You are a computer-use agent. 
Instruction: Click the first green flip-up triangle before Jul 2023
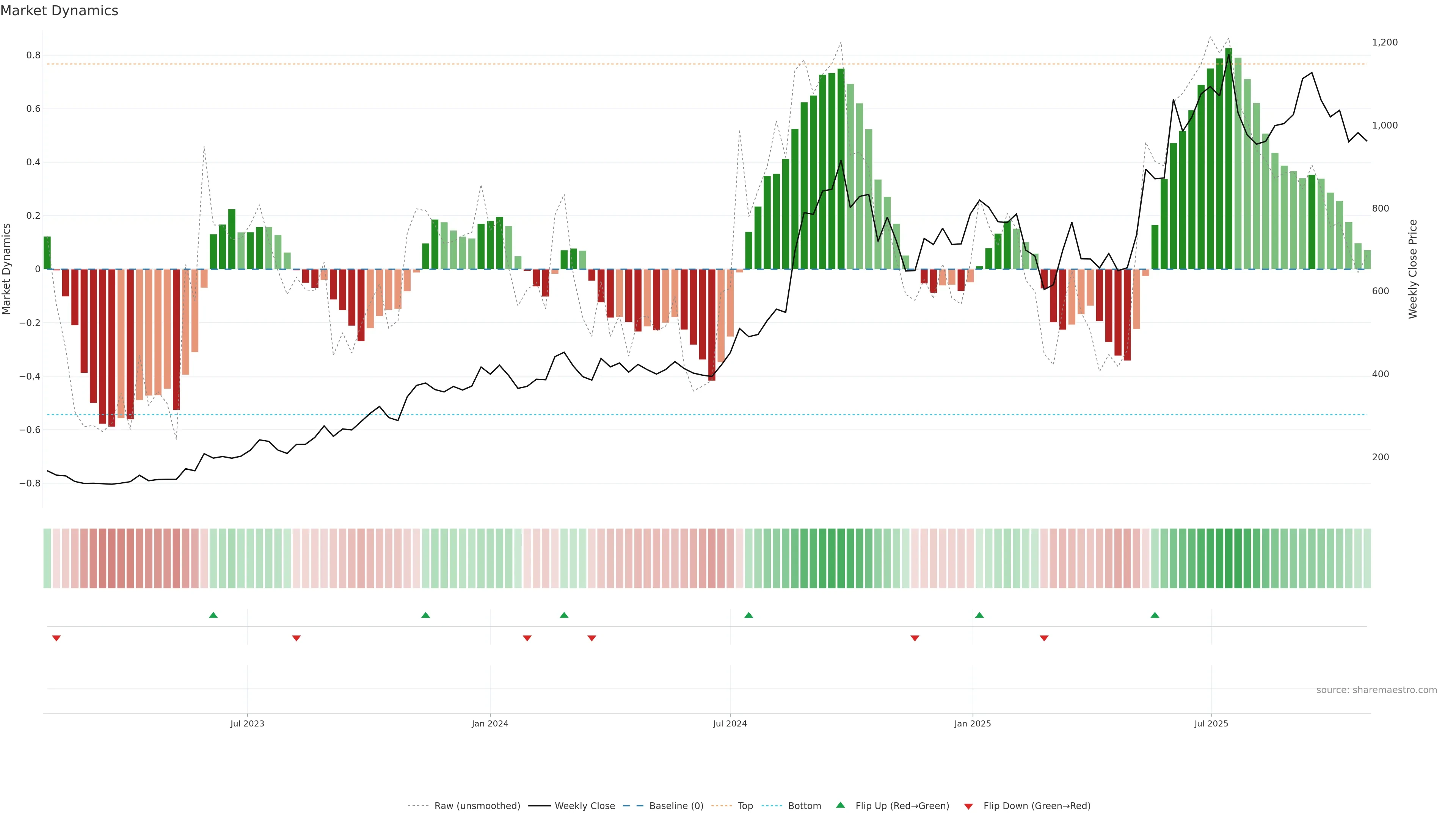[x=213, y=615]
